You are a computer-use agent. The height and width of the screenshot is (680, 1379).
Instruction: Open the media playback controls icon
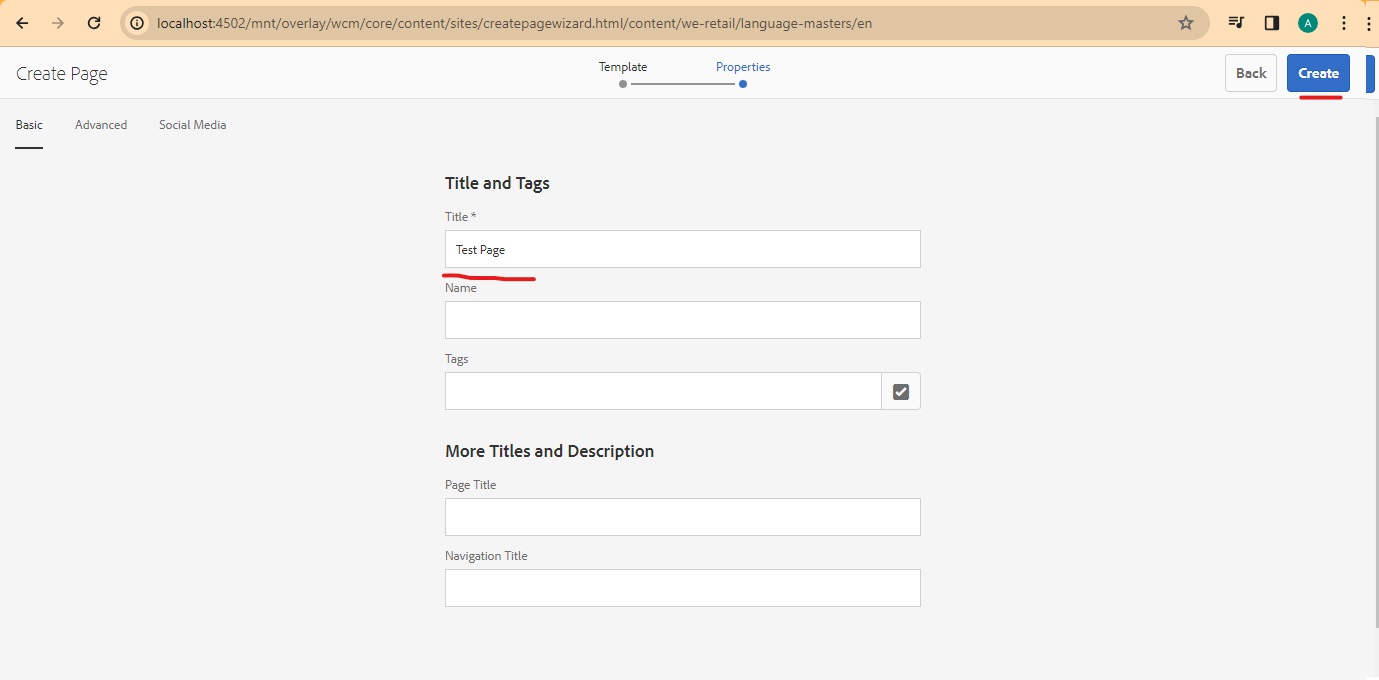pos(1235,22)
